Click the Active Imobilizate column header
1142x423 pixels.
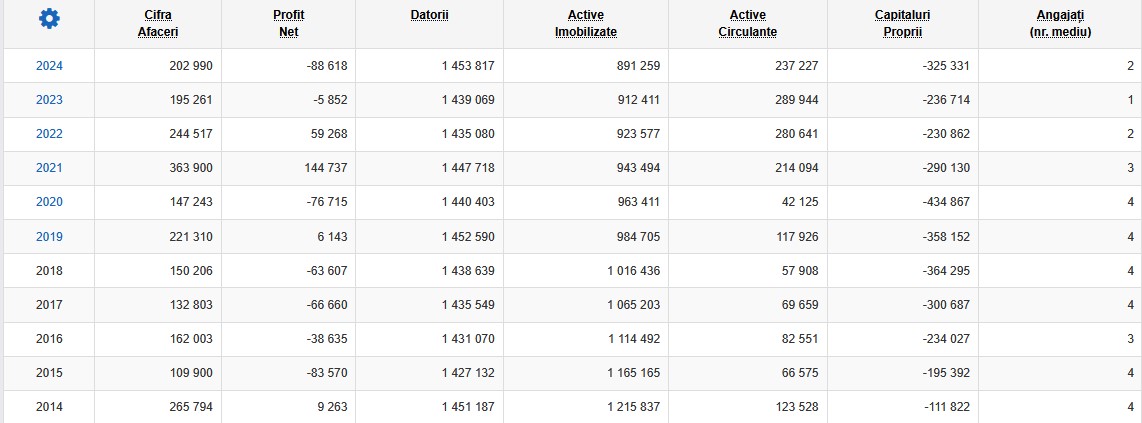tap(586, 23)
